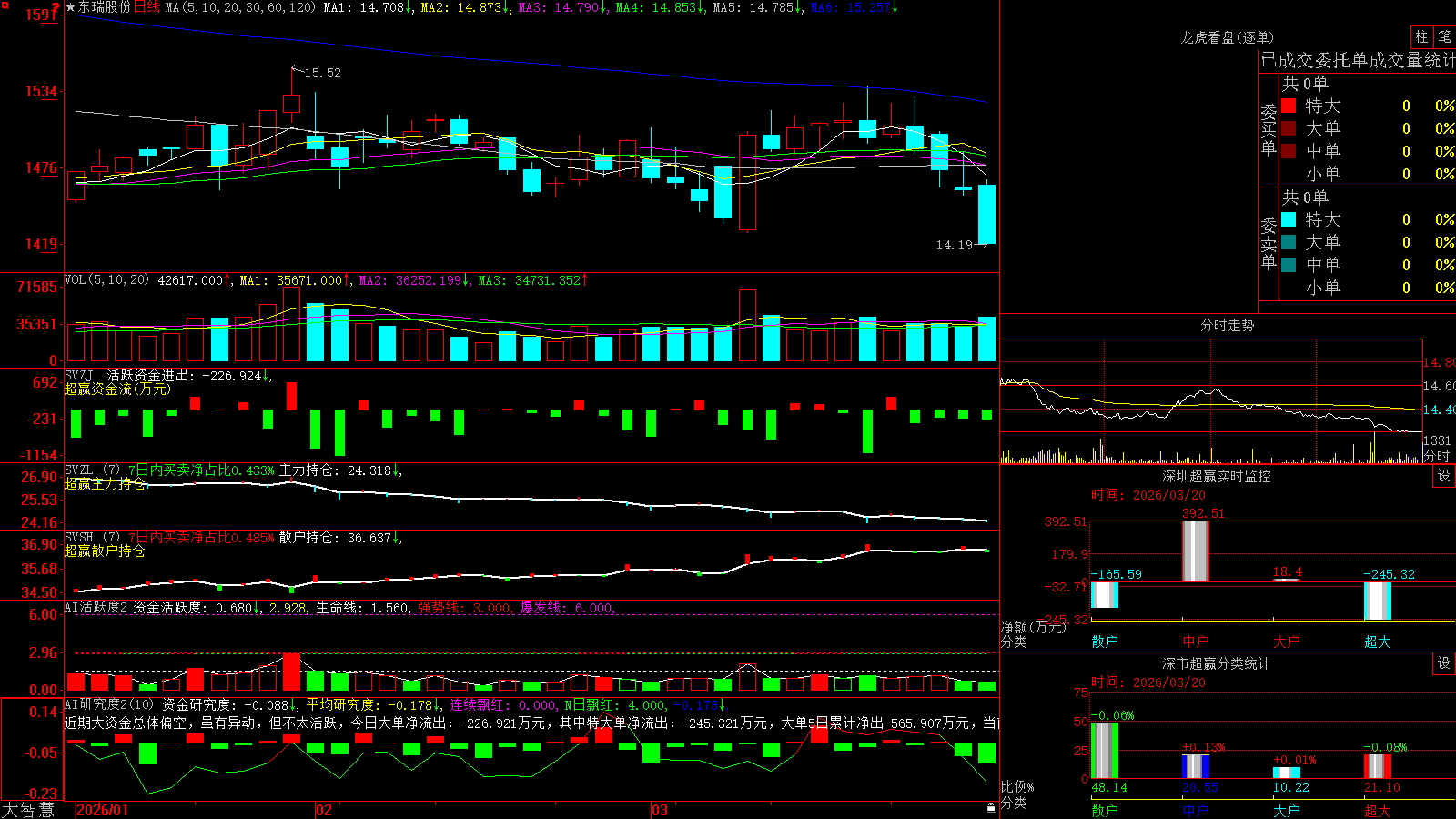Click the AI活跃度2 indicator label
This screenshot has height=819, width=1456.
[96, 607]
